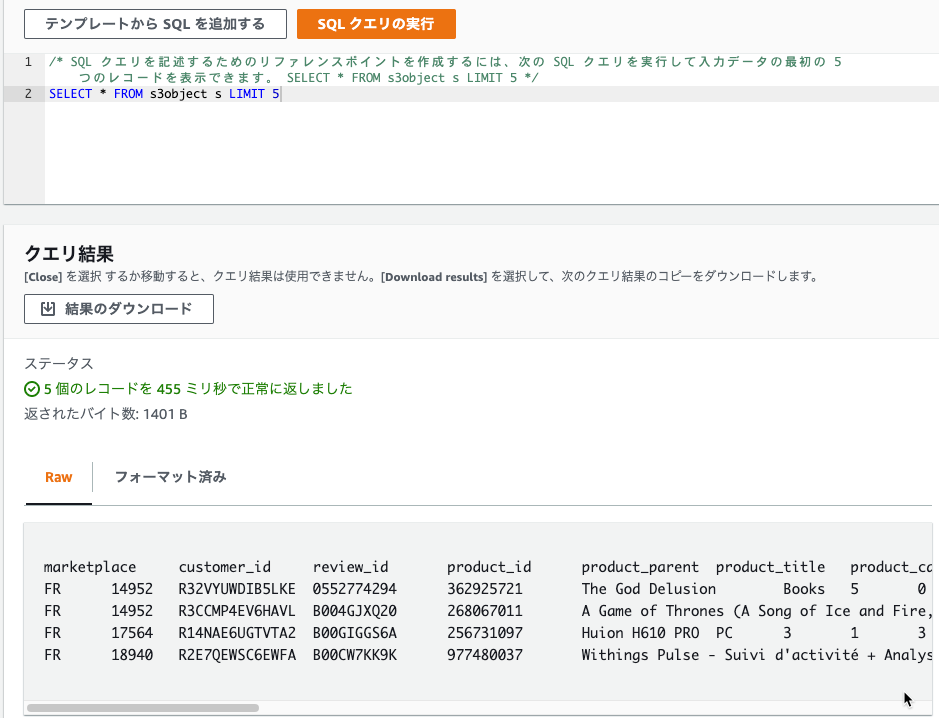Click the empty area of SQL editor
The height and width of the screenshot is (718, 939).
[491, 153]
